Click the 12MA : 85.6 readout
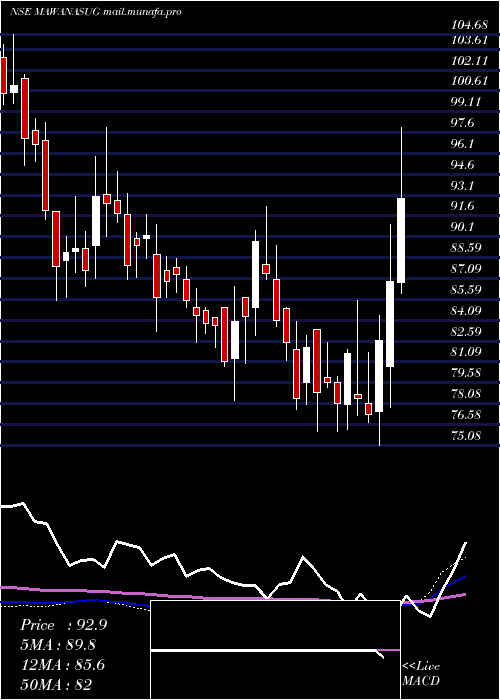The width and height of the screenshot is (500, 700). pos(62,665)
